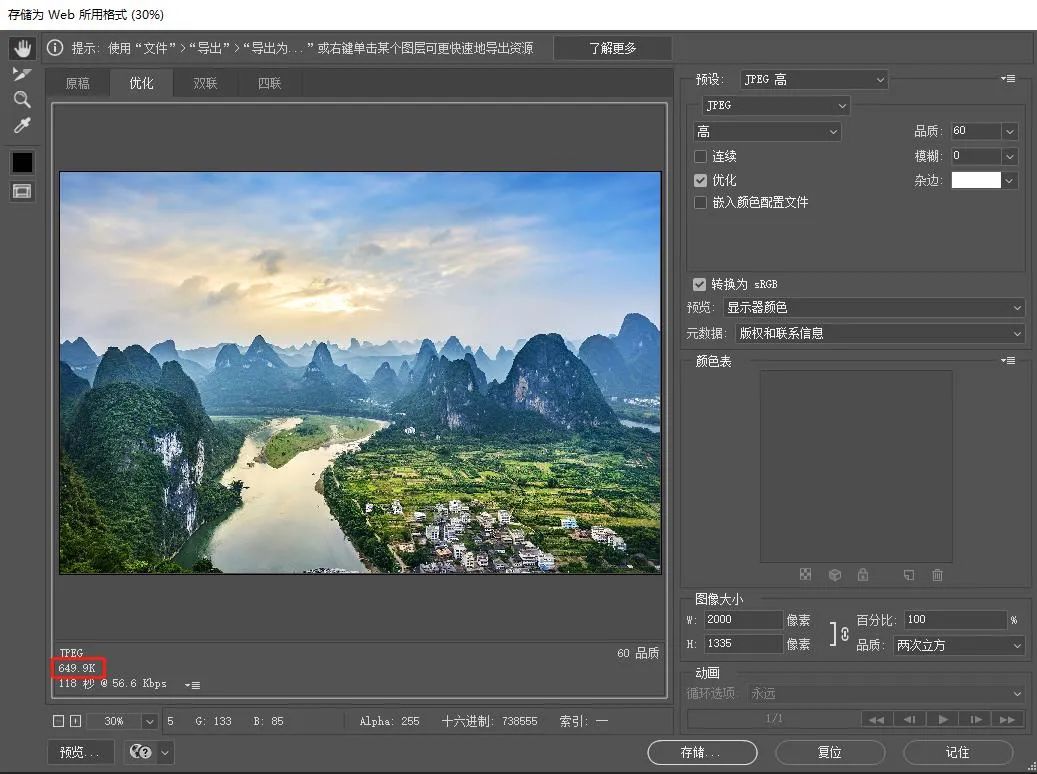The height and width of the screenshot is (774, 1037).
Task: Open the 预设 JPEG 高 dropdown
Action: pyautogui.click(x=813, y=79)
